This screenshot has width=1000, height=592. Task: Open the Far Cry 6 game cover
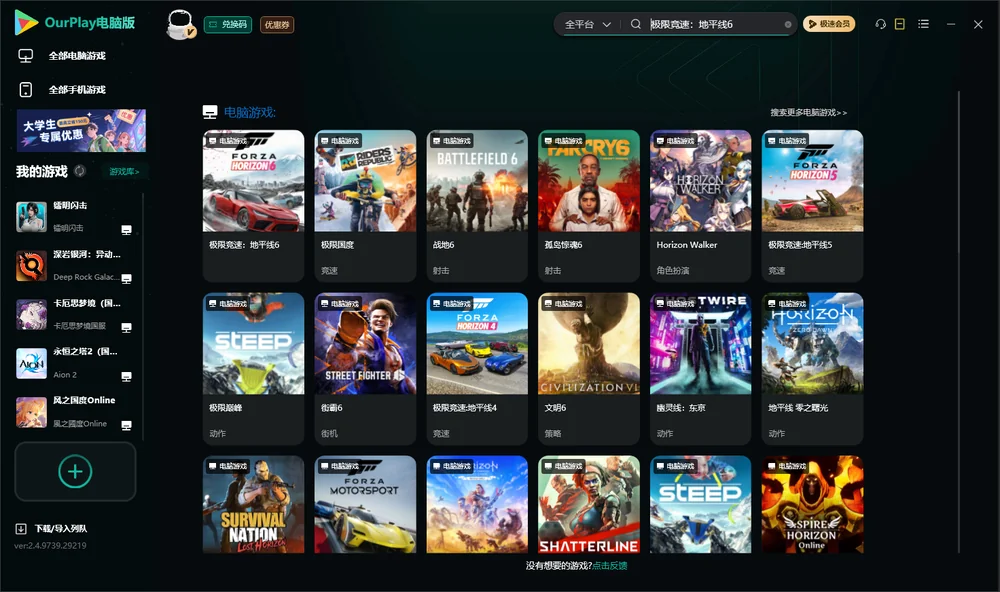click(x=589, y=181)
